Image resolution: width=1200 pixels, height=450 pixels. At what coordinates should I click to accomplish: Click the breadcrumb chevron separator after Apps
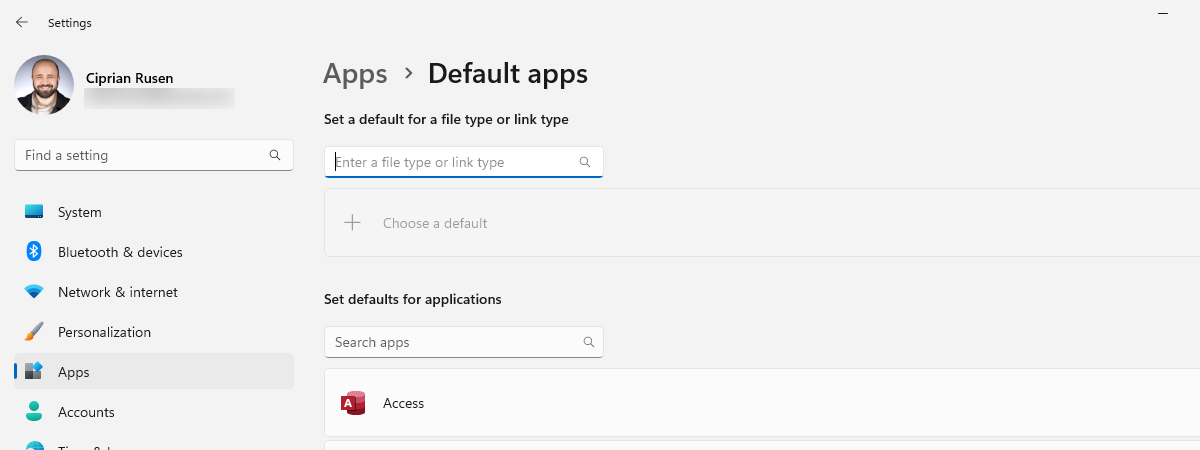tap(408, 73)
